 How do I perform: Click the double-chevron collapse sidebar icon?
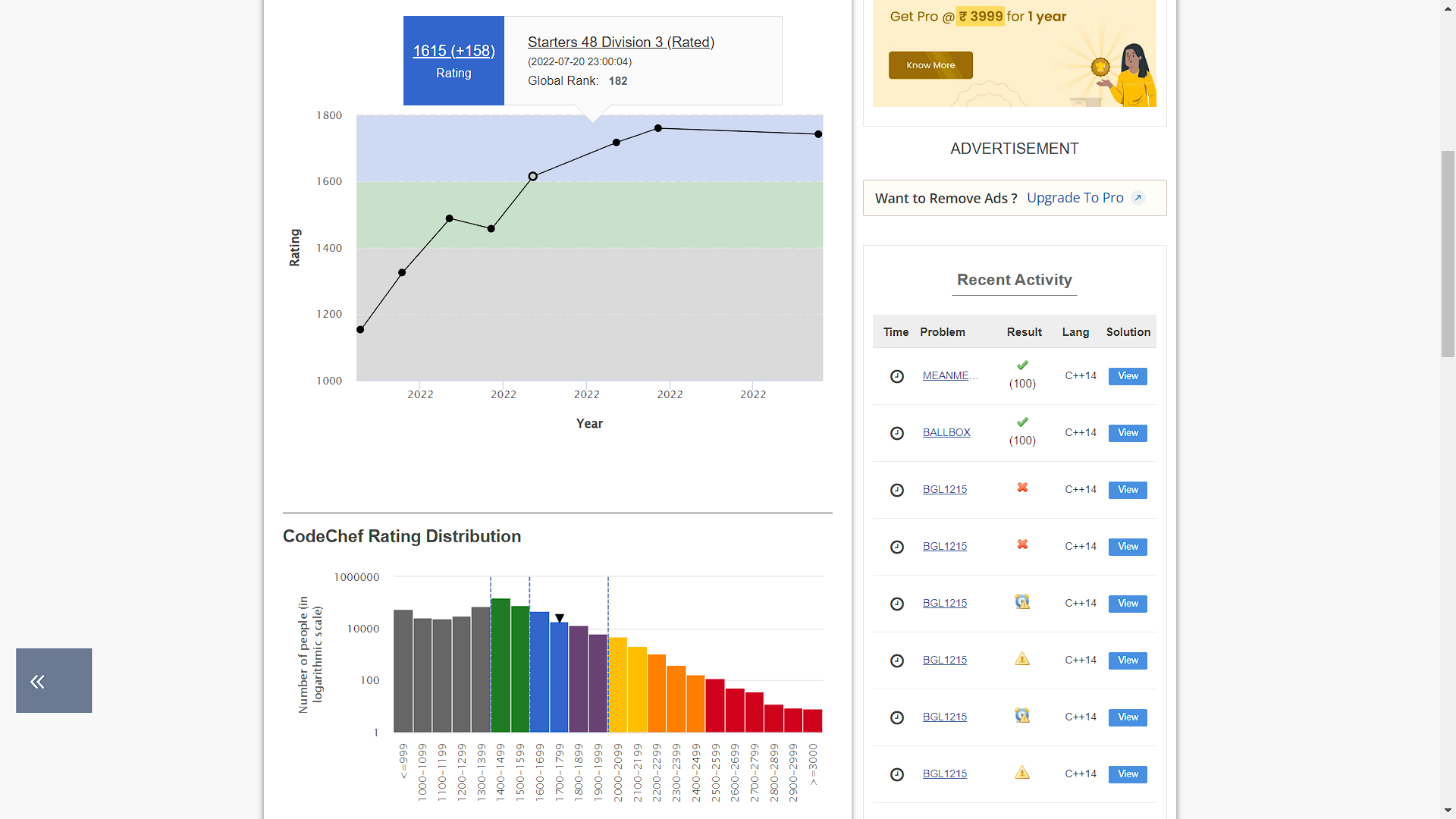pos(38,681)
